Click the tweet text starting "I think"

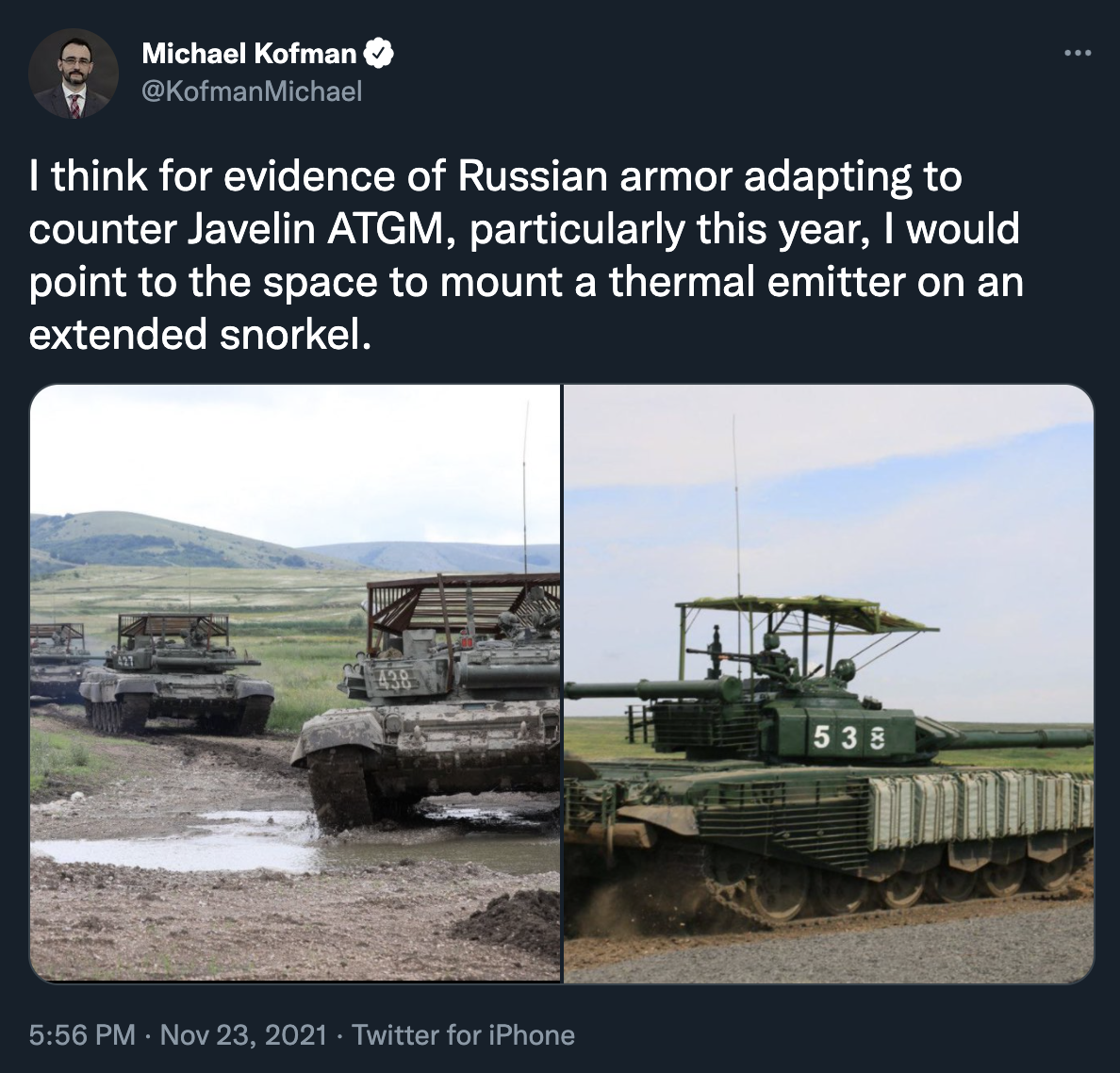point(526,255)
